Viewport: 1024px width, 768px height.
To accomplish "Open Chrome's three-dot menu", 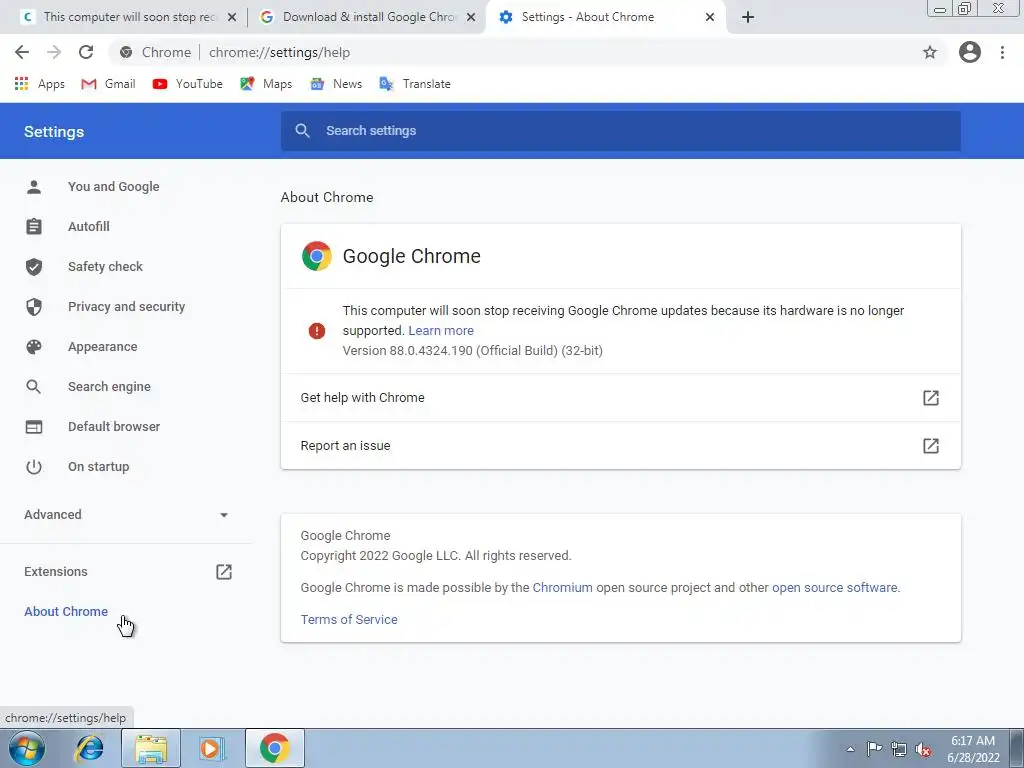I will pyautogui.click(x=1002, y=52).
